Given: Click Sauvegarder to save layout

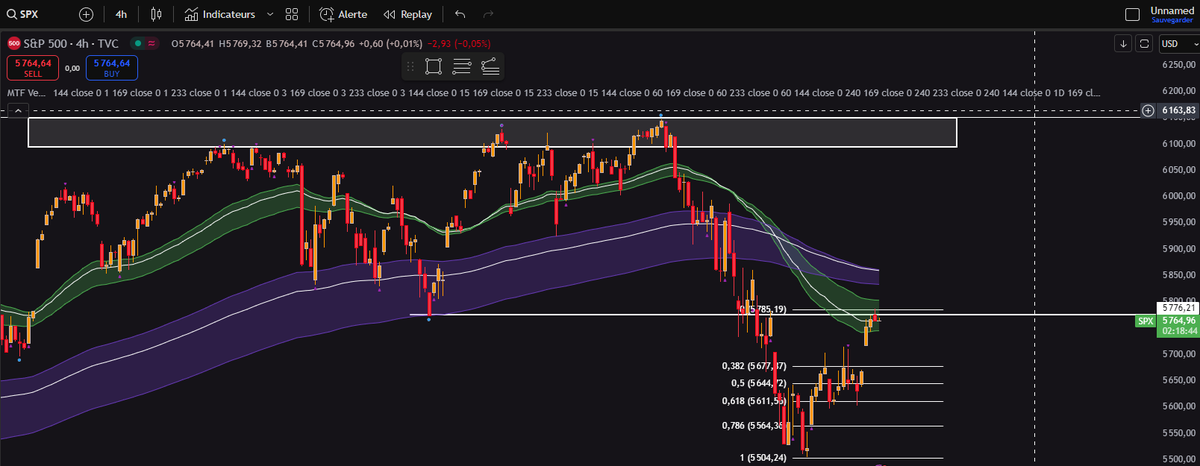Looking at the screenshot, I should point(1172,20).
